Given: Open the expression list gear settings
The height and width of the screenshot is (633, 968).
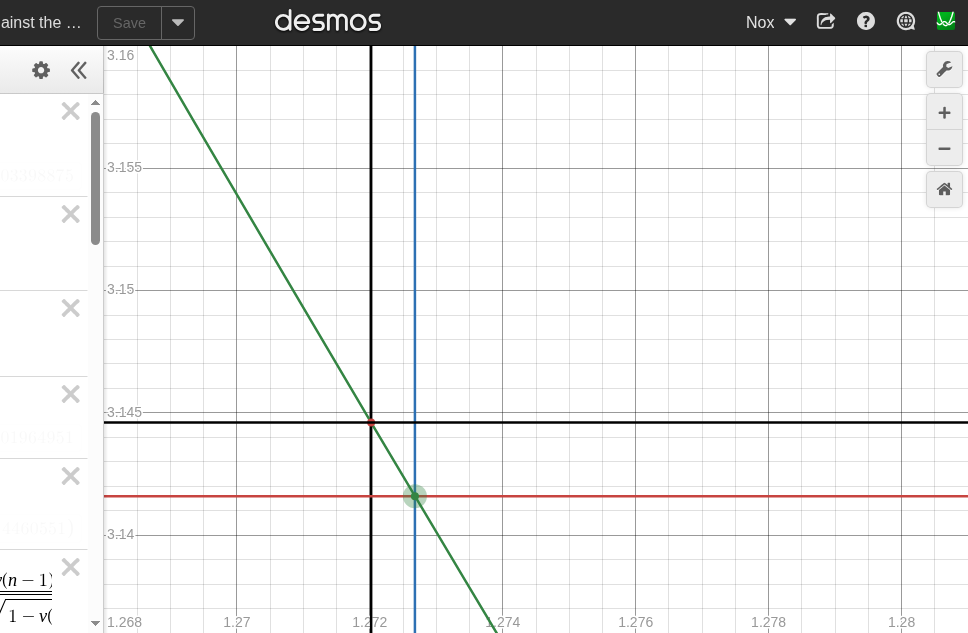Looking at the screenshot, I should coord(41,70).
